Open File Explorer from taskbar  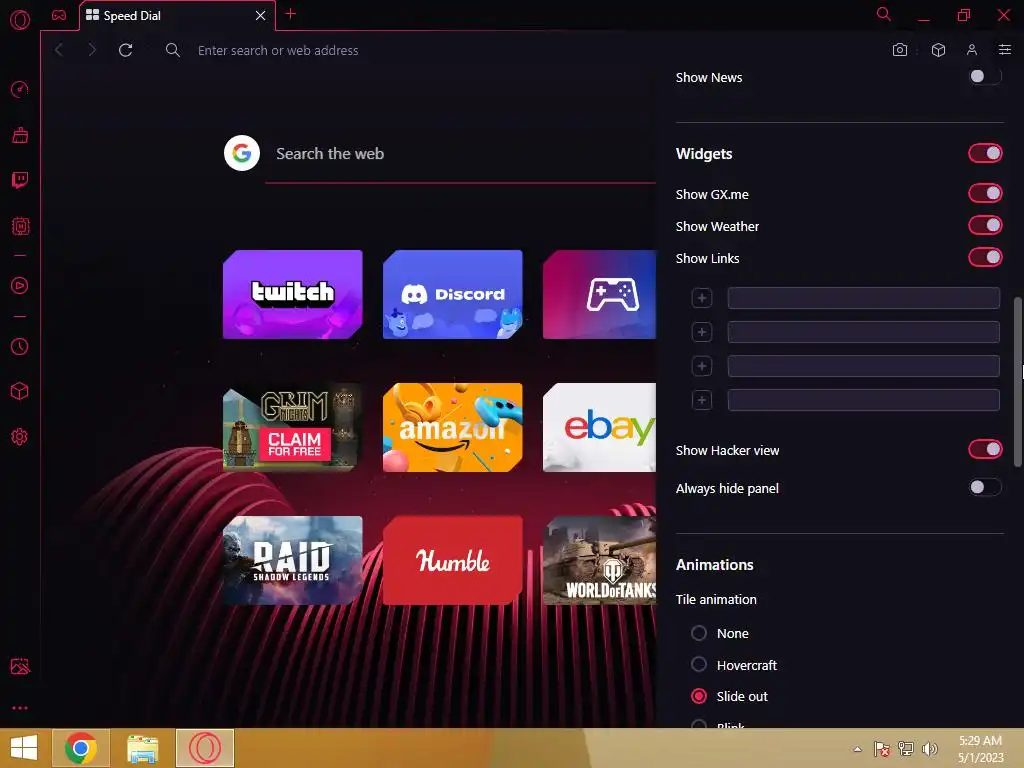tap(143, 748)
